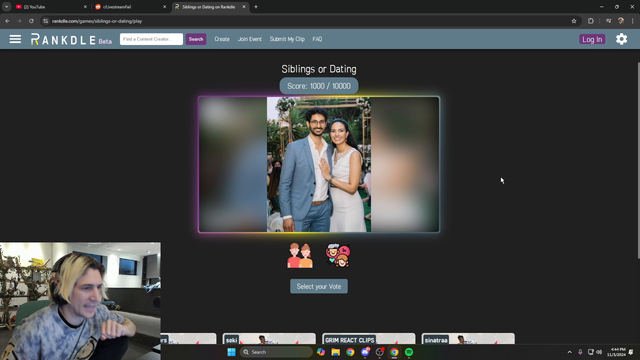Expand the browser tab search dropdown

[7, 7]
